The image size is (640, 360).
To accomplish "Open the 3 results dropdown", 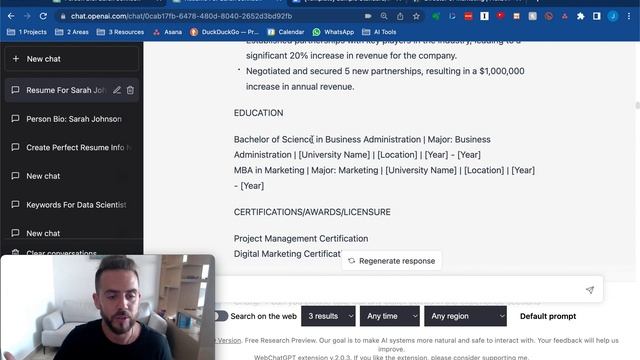I will tap(328, 316).
